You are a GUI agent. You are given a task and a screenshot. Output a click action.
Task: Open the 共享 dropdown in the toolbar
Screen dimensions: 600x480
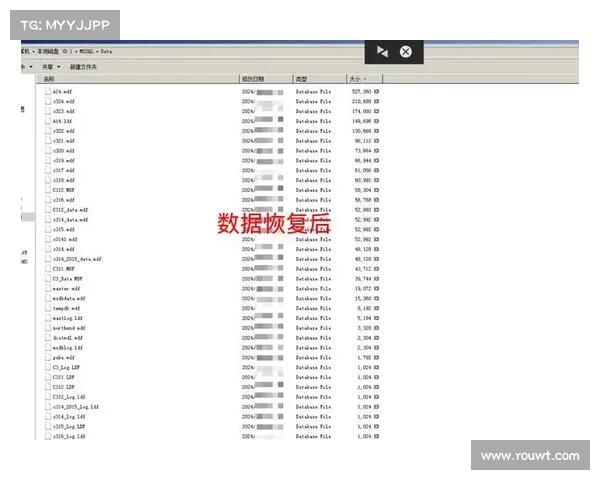(51, 67)
